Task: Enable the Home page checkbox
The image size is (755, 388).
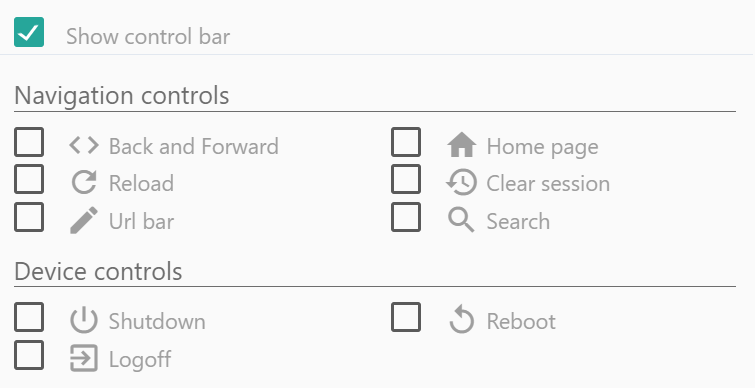Action: pos(406,142)
